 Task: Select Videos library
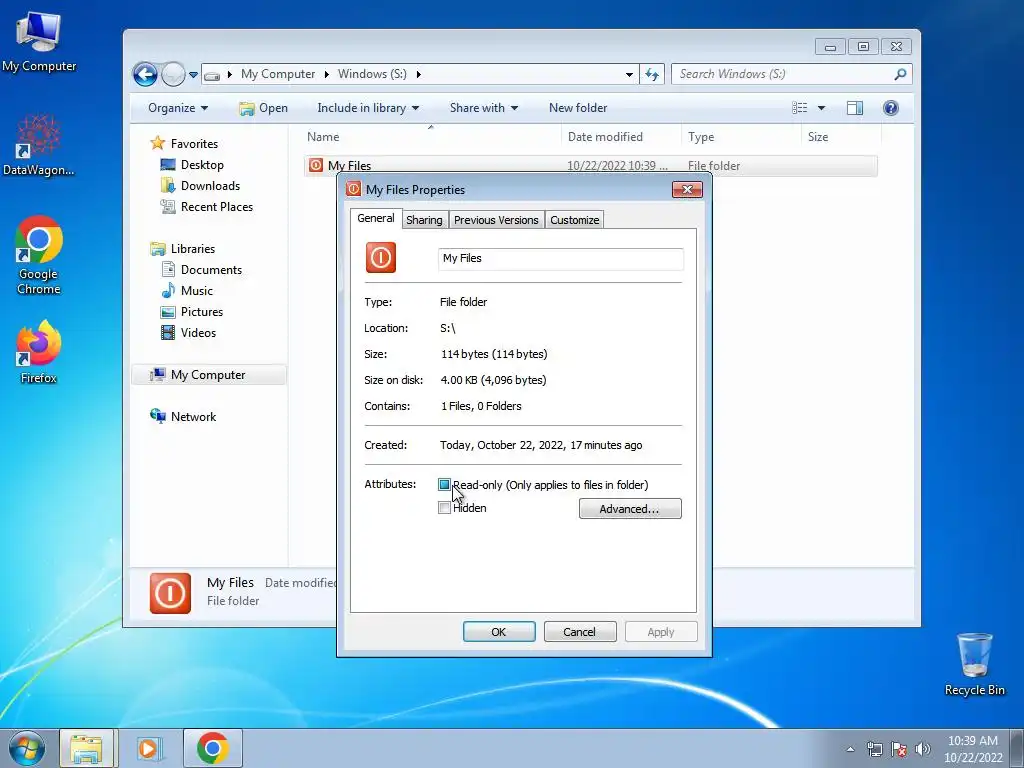[189, 332]
